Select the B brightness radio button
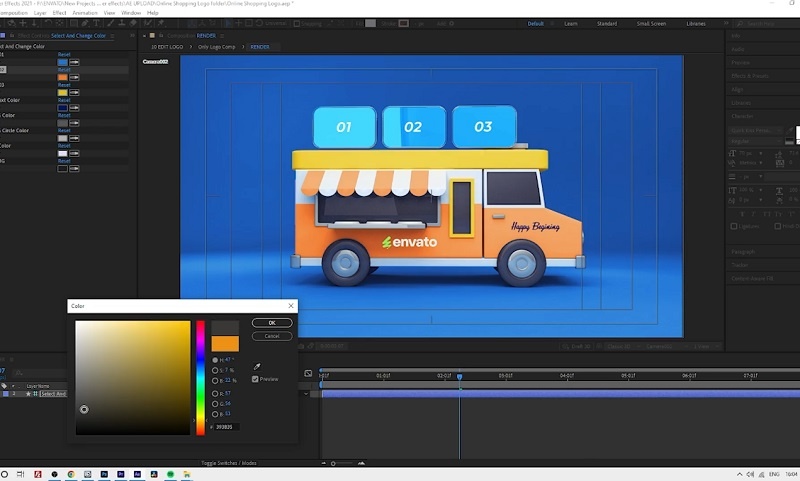The height and width of the screenshot is (481, 800). coord(215,380)
